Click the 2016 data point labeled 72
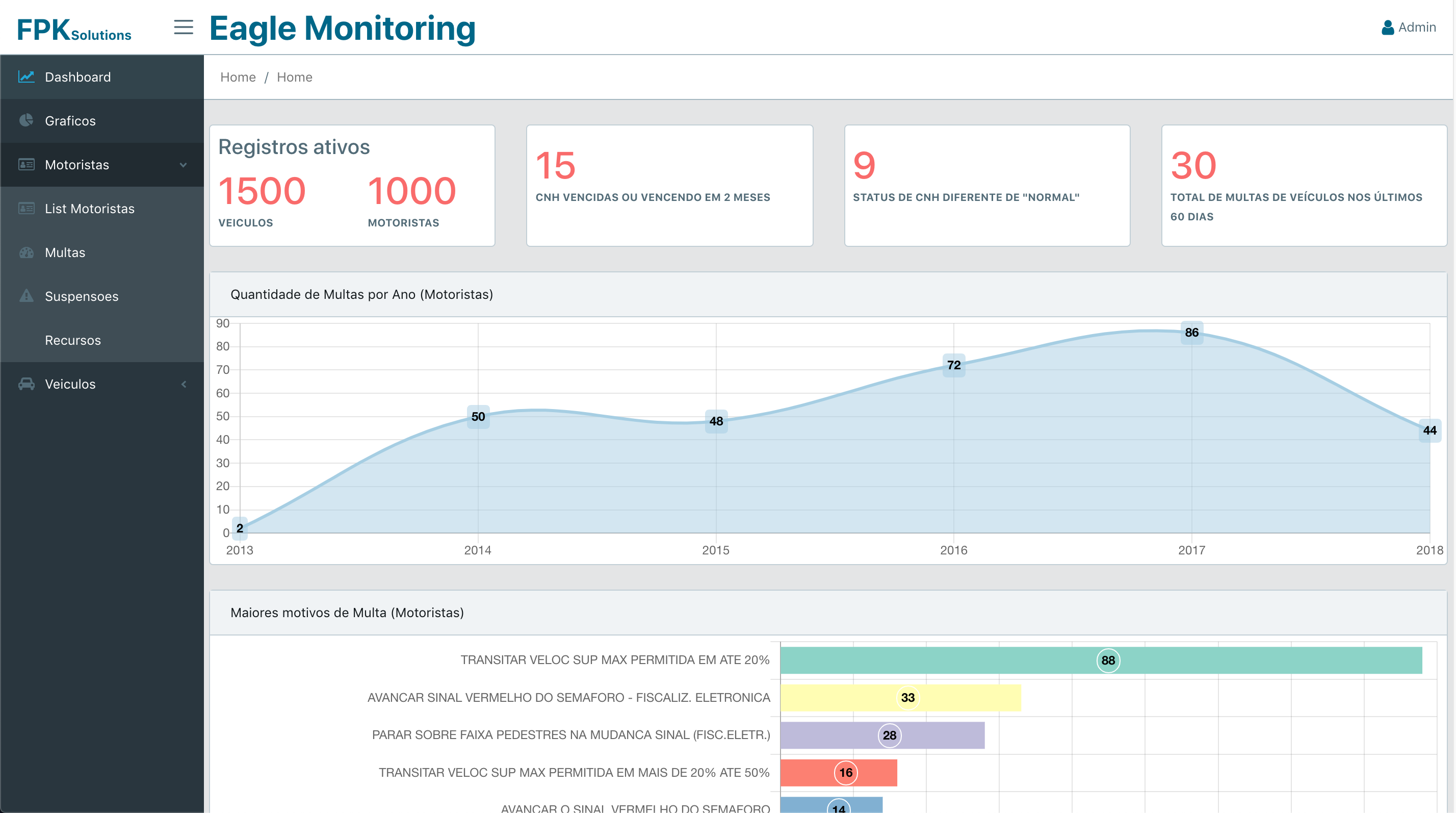Image resolution: width=1456 pixels, height=813 pixels. [x=954, y=365]
